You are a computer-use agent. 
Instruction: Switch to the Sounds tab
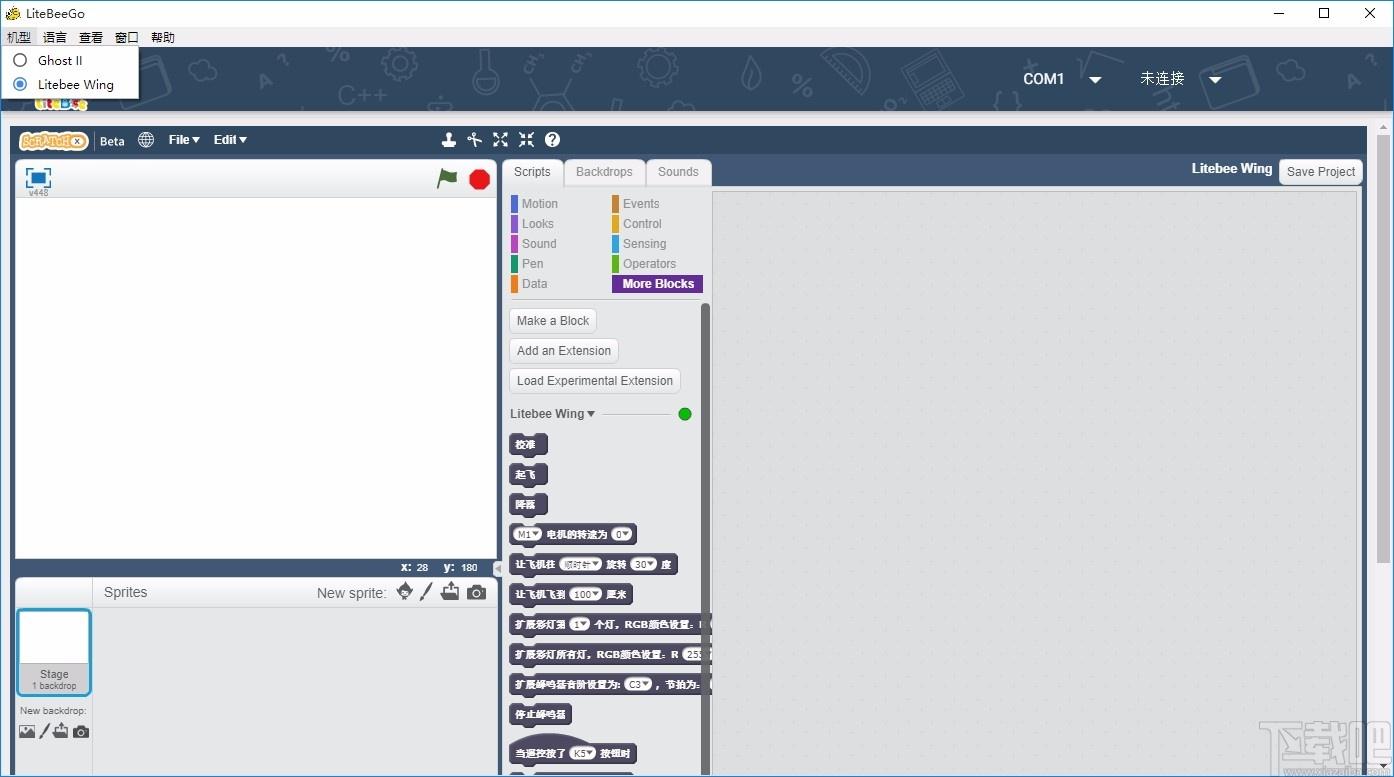coord(678,172)
